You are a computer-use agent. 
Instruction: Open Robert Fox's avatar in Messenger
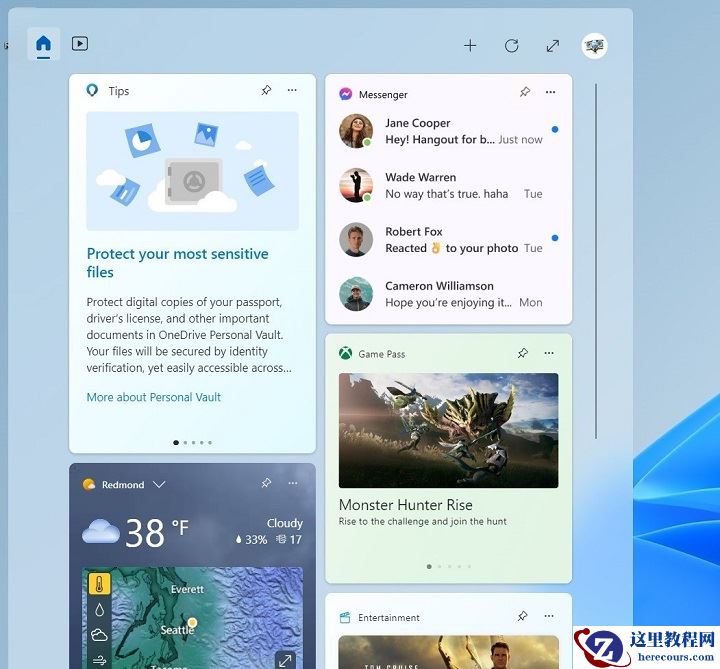(x=356, y=239)
